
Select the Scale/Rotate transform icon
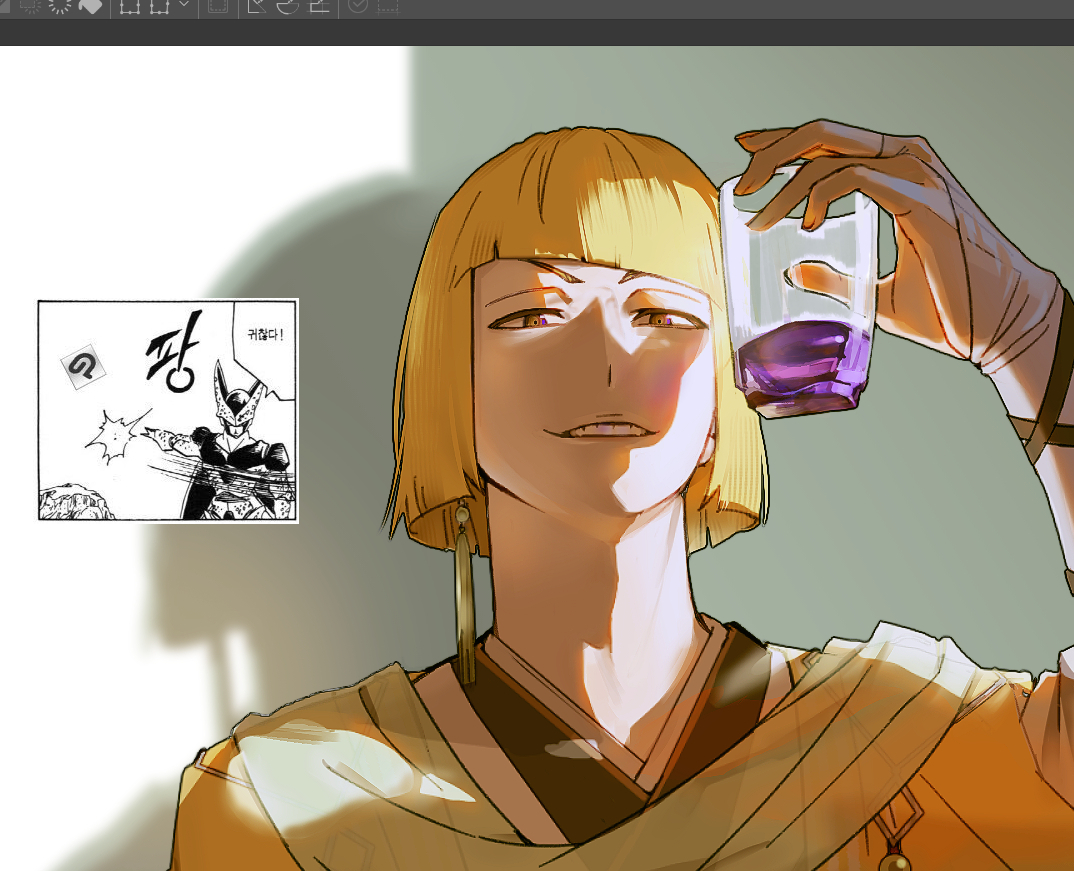(129, 6)
